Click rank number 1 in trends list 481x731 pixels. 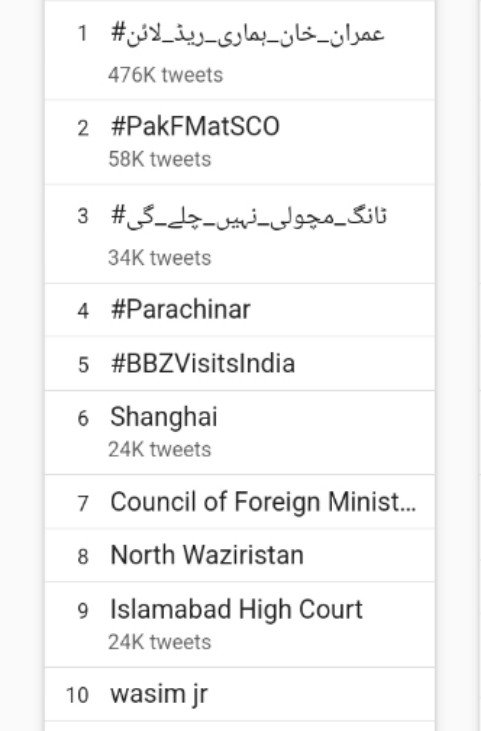pos(82,34)
